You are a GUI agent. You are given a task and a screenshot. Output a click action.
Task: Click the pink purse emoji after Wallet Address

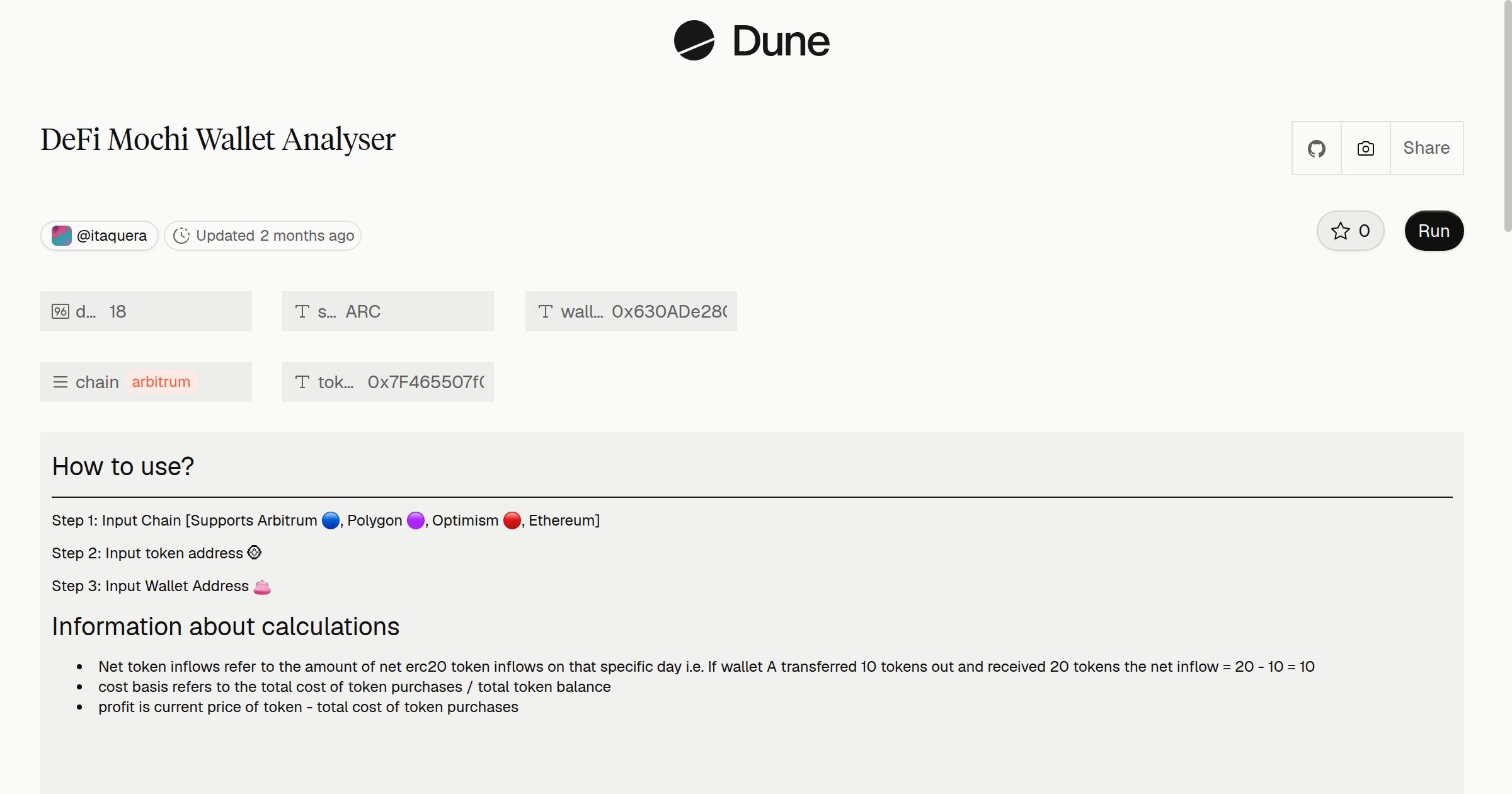tap(262, 587)
